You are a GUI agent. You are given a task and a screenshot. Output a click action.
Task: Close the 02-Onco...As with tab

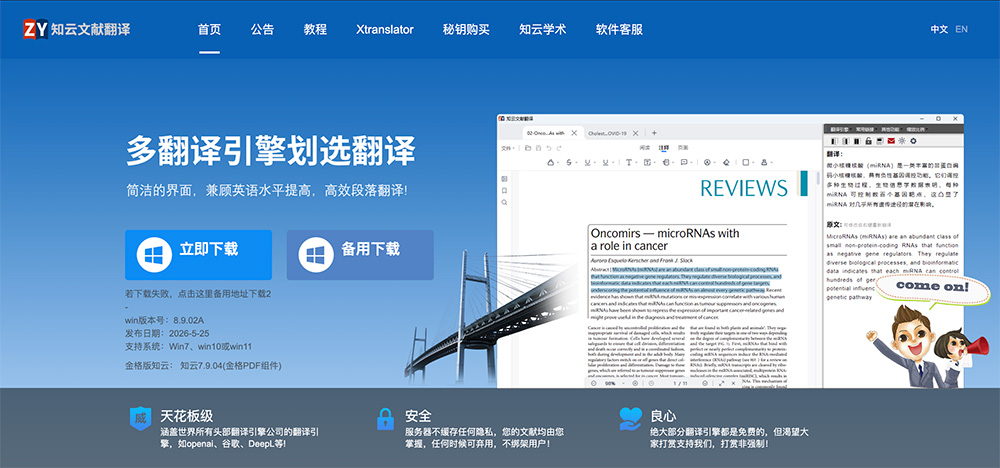pyautogui.click(x=574, y=133)
